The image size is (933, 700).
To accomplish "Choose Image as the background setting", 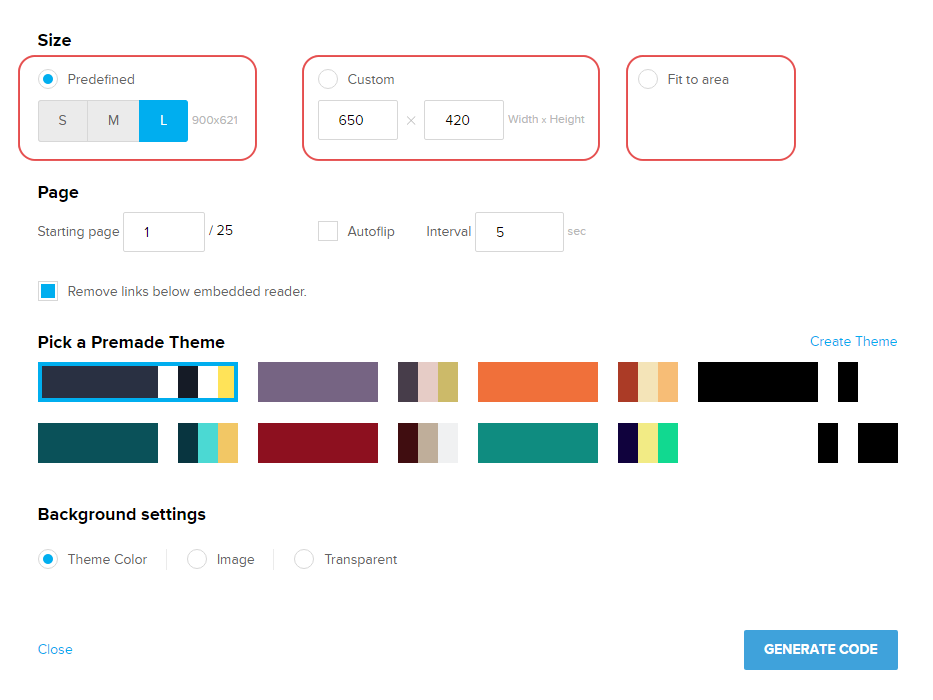I will pyautogui.click(x=198, y=559).
